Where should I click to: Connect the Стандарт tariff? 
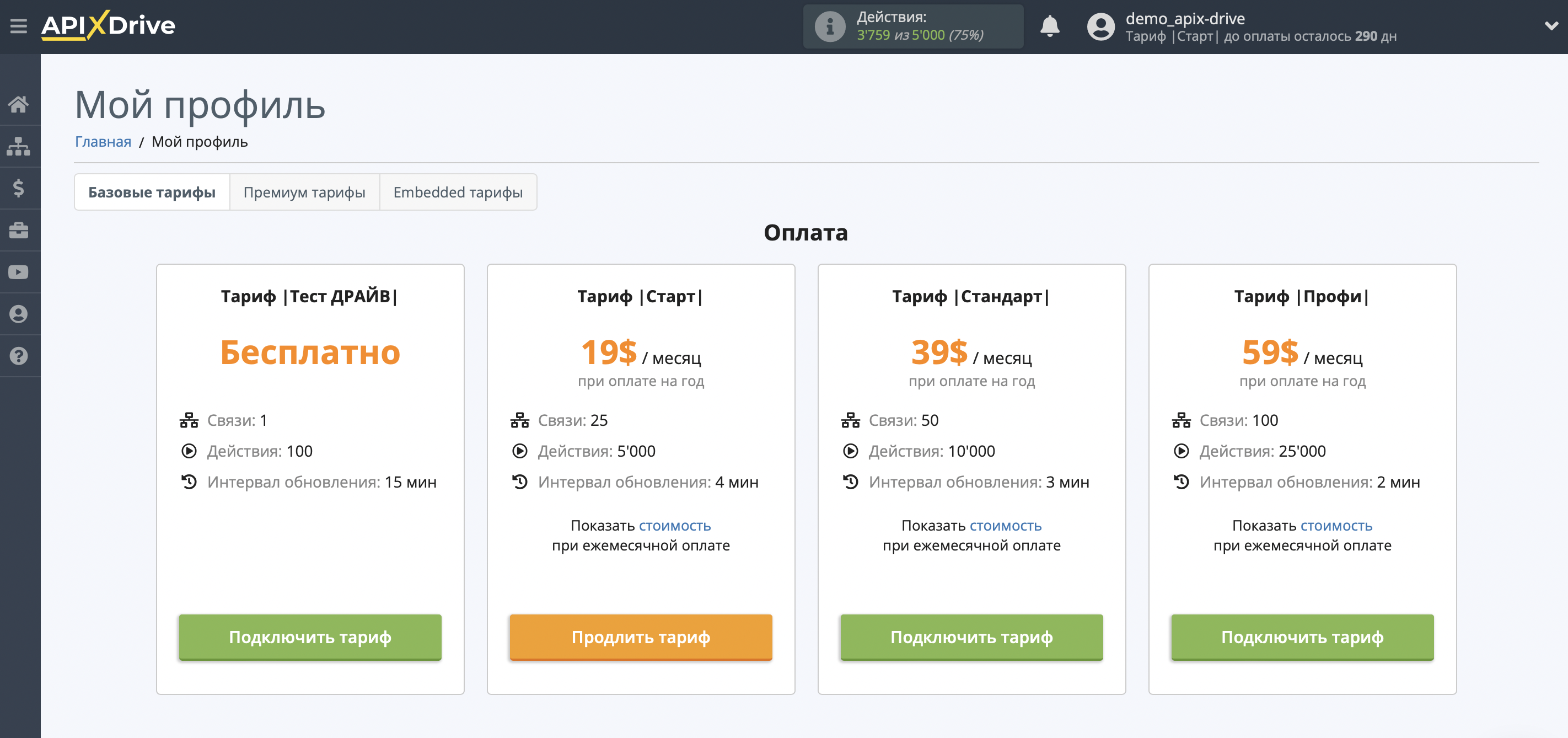[x=971, y=637]
